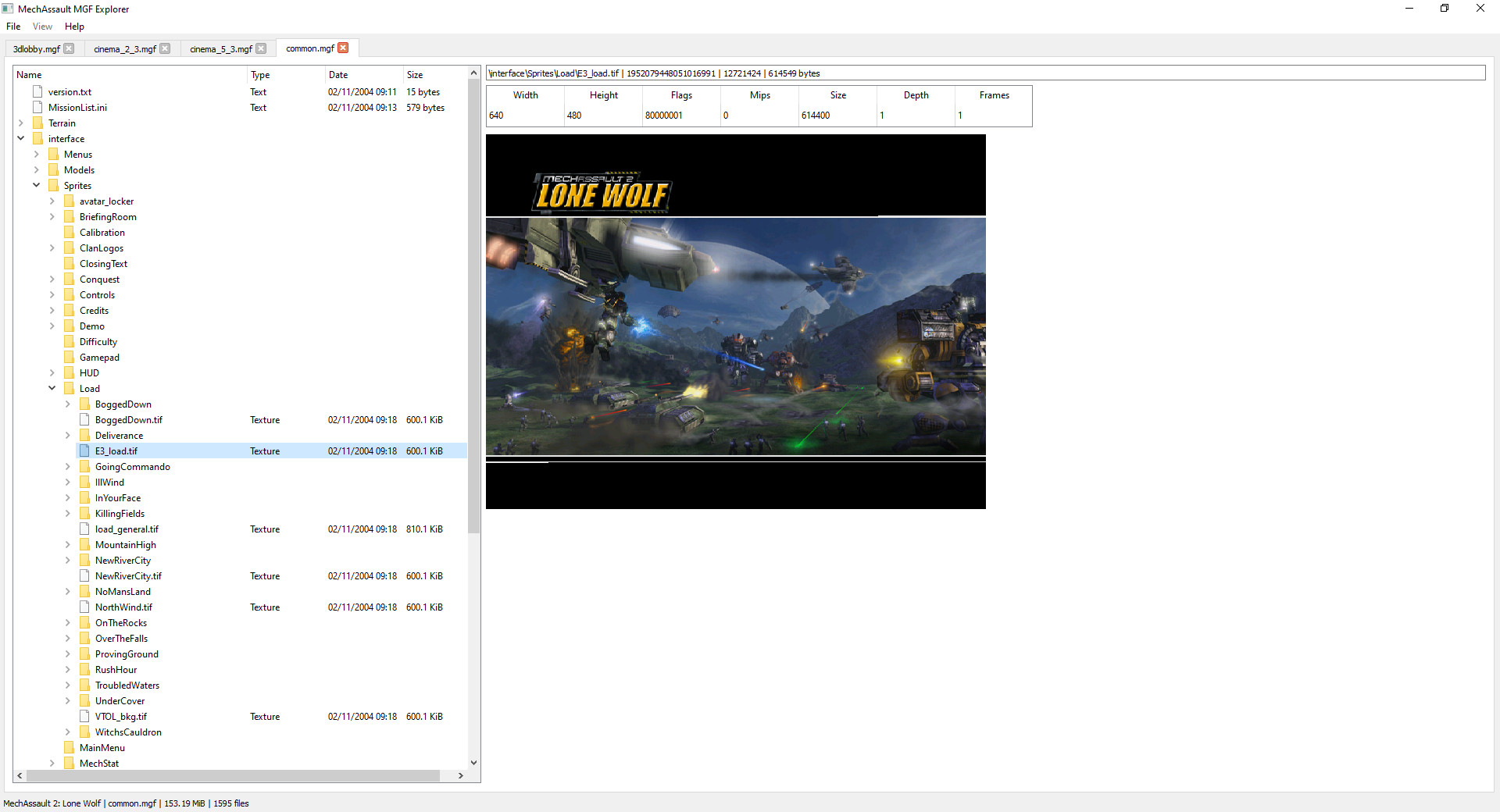Click the GoingCommando folder icon
Image resolution: width=1500 pixels, height=812 pixels.
coord(84,467)
